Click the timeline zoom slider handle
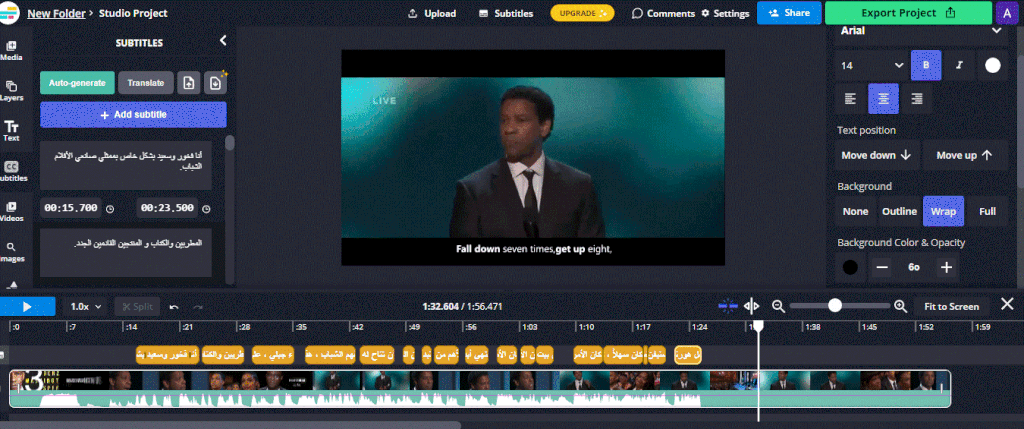This screenshot has width=1024, height=429. pos(835,306)
